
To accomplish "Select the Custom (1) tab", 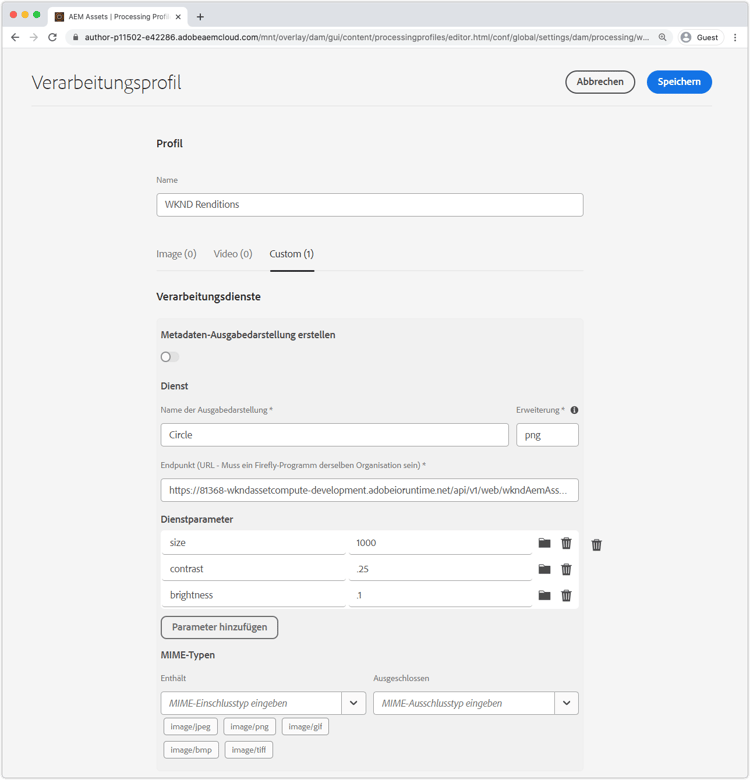I will [292, 254].
